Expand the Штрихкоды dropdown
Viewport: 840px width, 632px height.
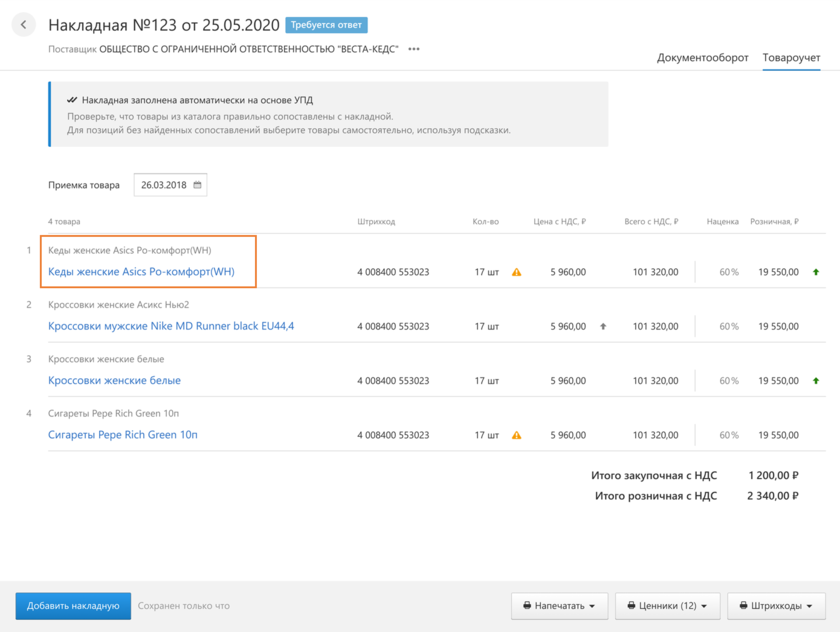coord(776,606)
